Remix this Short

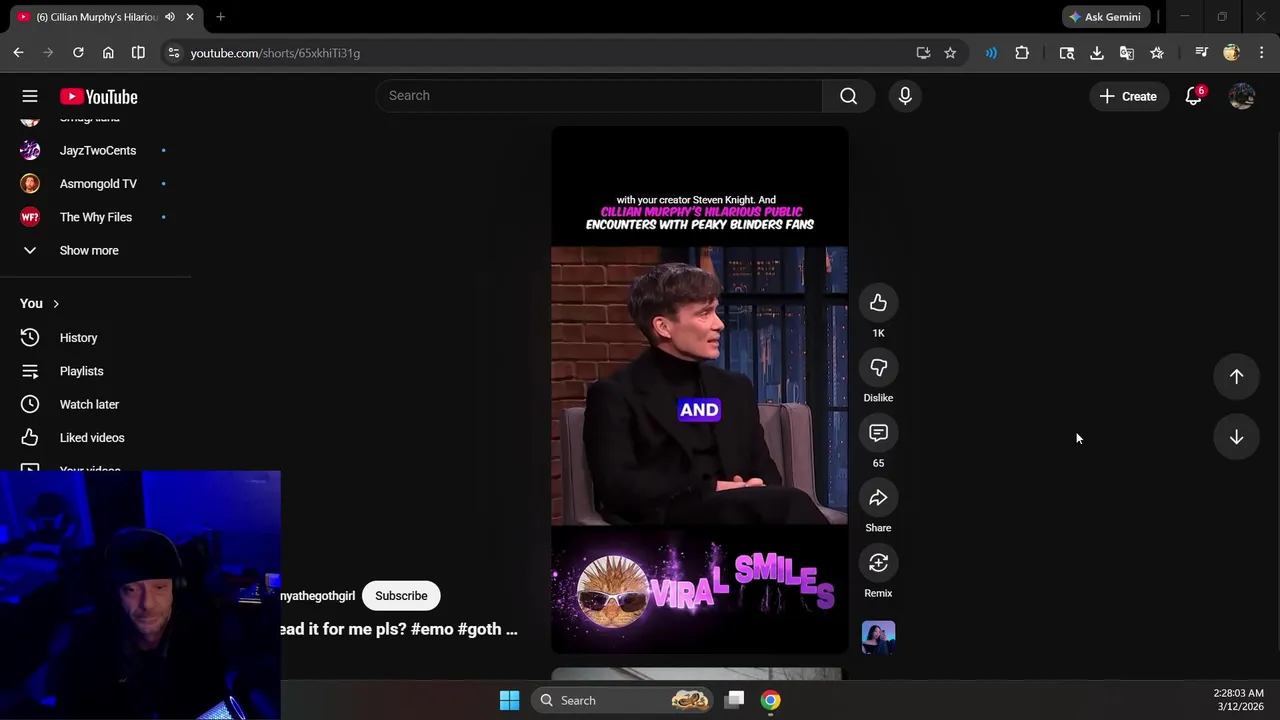click(x=878, y=563)
